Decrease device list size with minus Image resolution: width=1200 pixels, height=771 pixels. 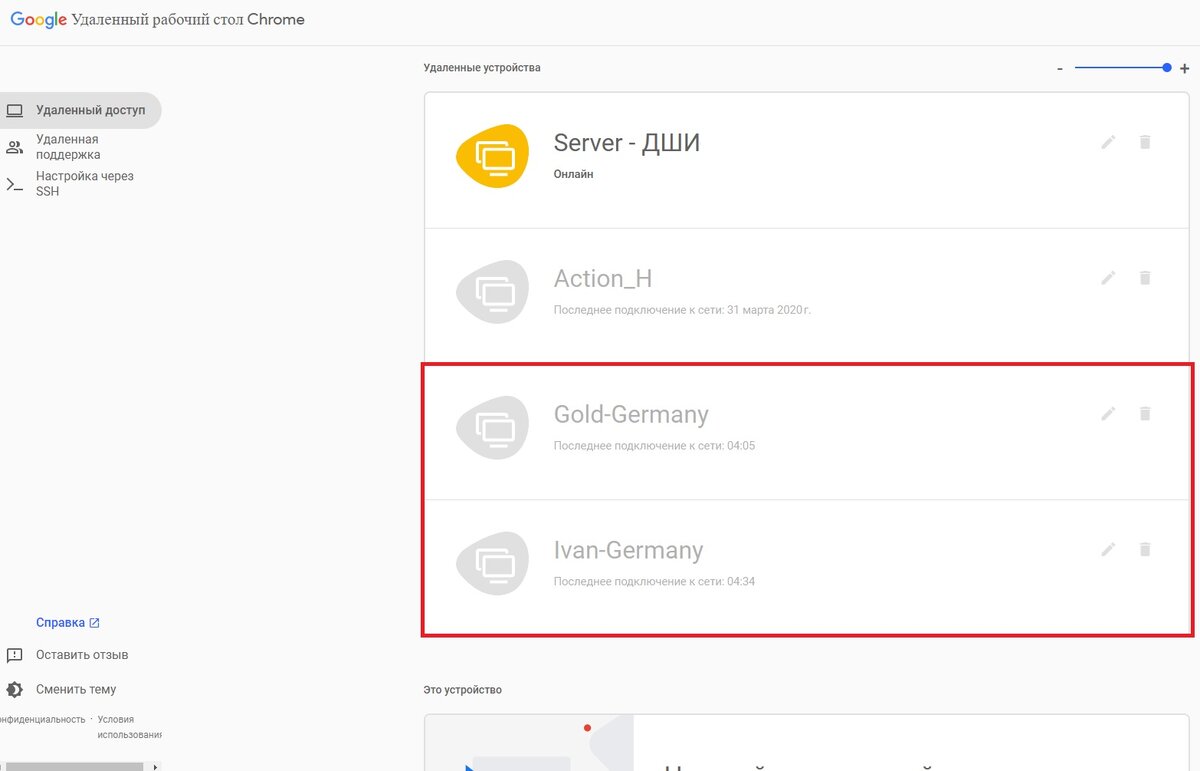1060,69
